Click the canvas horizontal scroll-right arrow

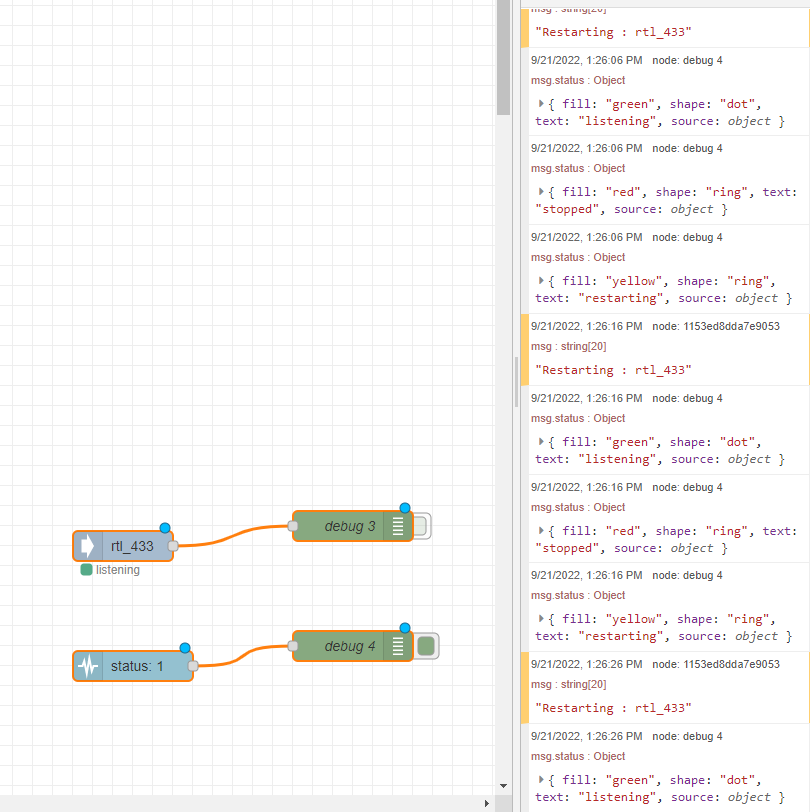point(486,803)
